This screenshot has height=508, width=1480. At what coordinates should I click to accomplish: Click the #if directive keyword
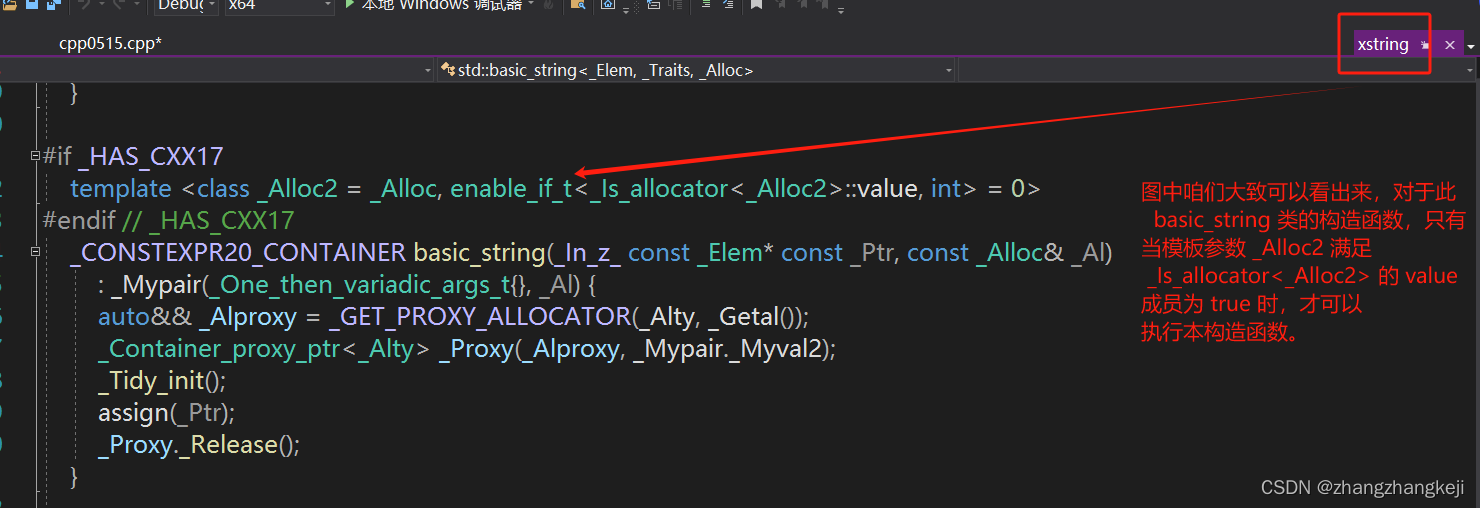point(58,156)
